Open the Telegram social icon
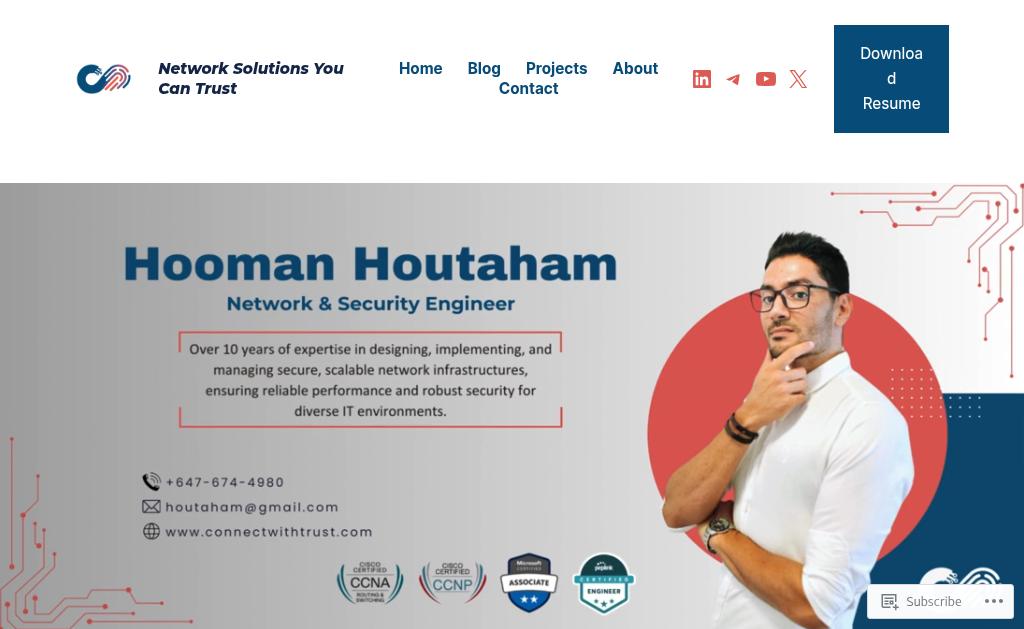 point(733,79)
